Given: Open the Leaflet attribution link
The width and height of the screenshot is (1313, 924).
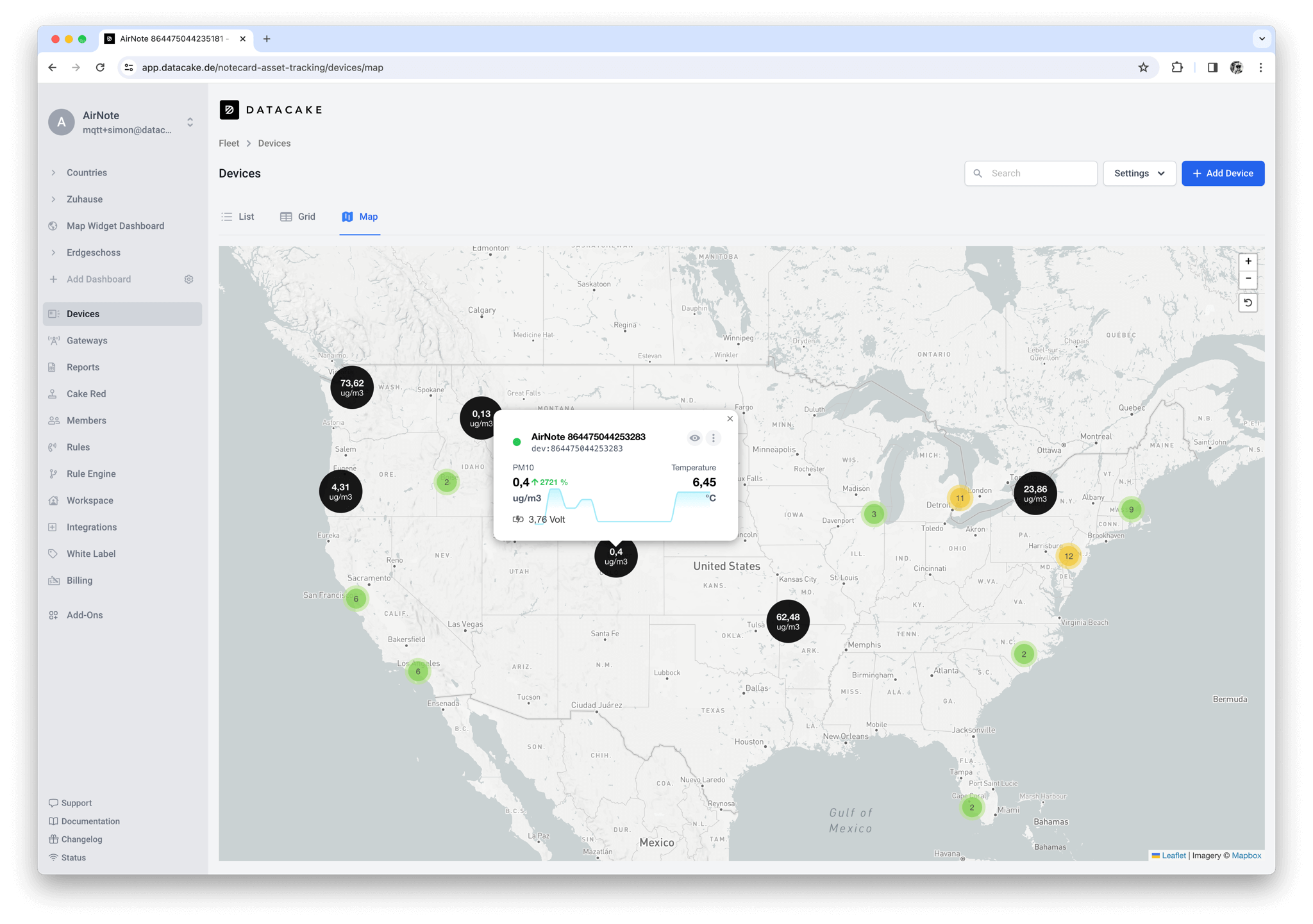Looking at the screenshot, I should pyautogui.click(x=1173, y=855).
